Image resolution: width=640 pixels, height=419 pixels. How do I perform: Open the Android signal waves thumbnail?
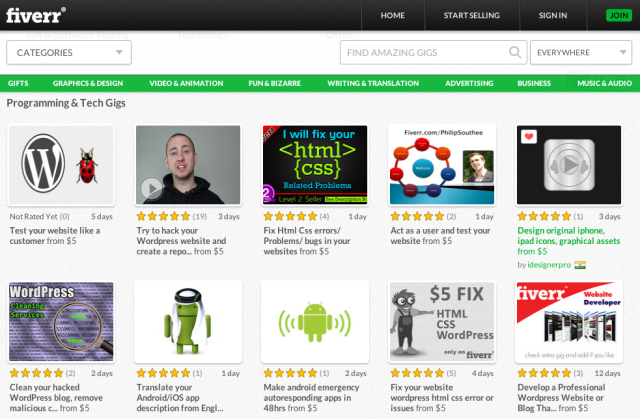click(x=315, y=321)
